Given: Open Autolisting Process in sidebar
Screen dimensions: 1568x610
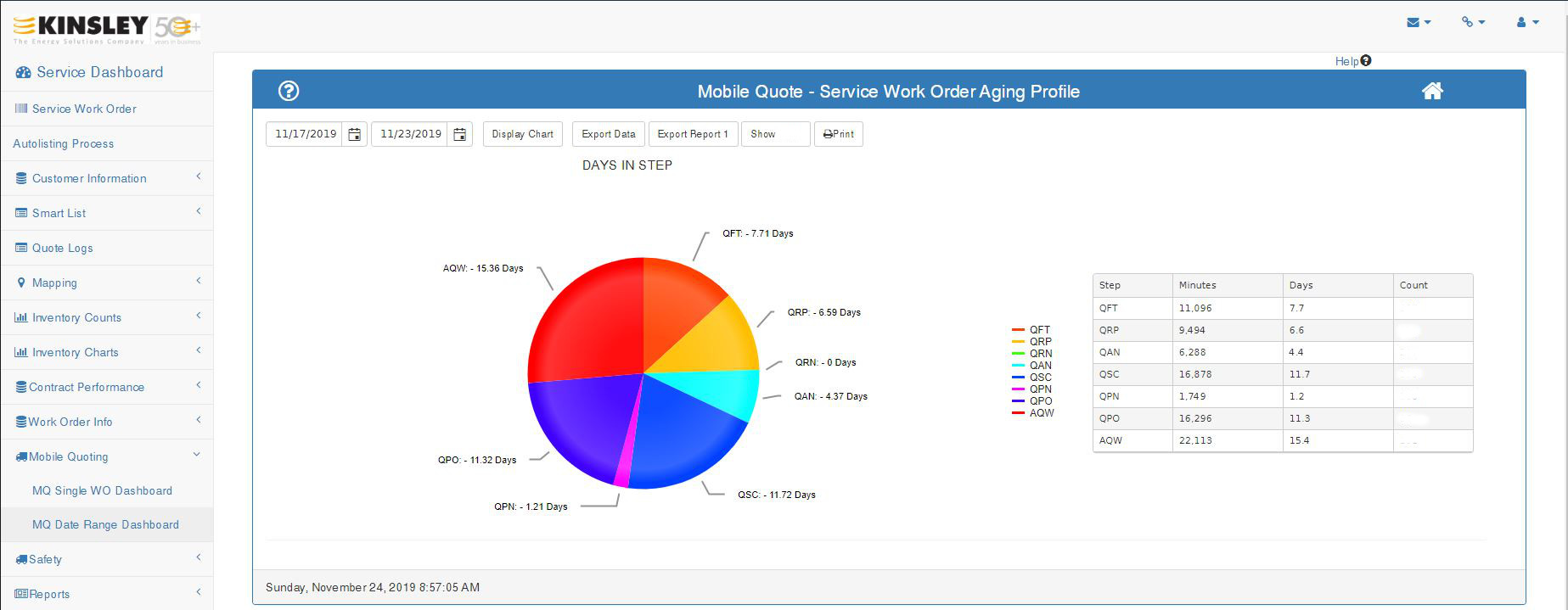Looking at the screenshot, I should (x=107, y=143).
